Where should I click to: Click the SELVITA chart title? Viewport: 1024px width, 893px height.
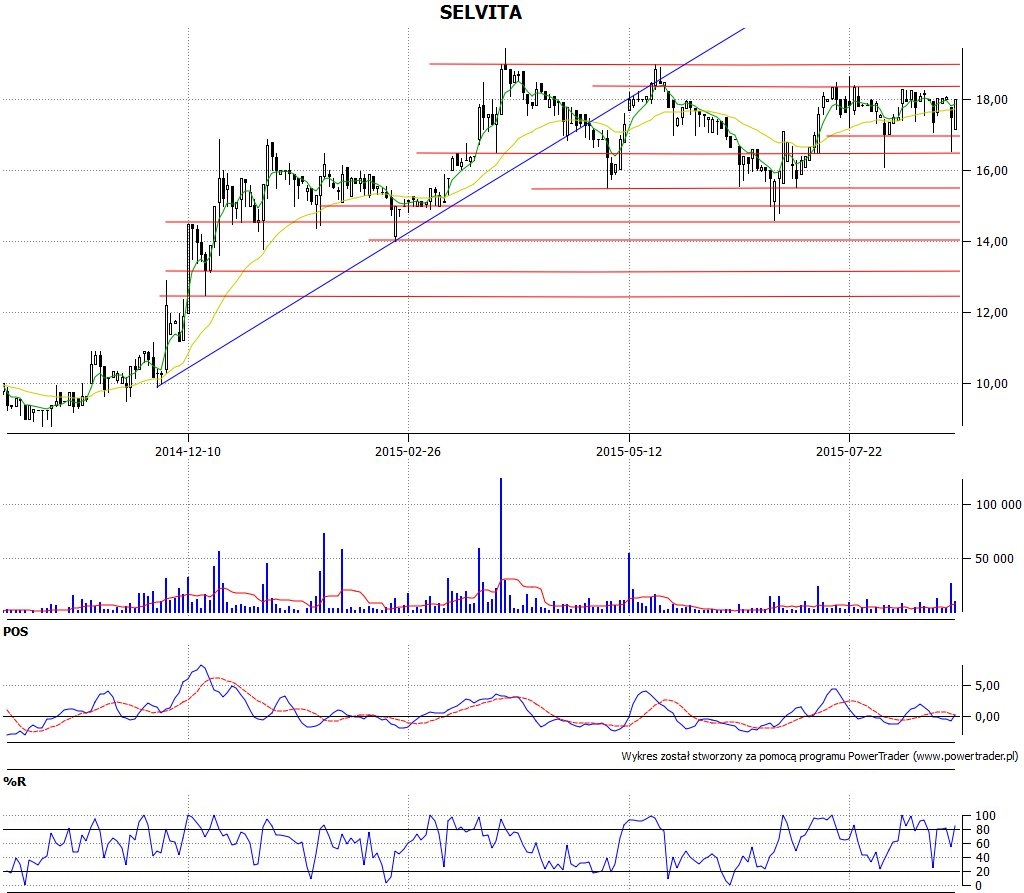click(x=481, y=12)
